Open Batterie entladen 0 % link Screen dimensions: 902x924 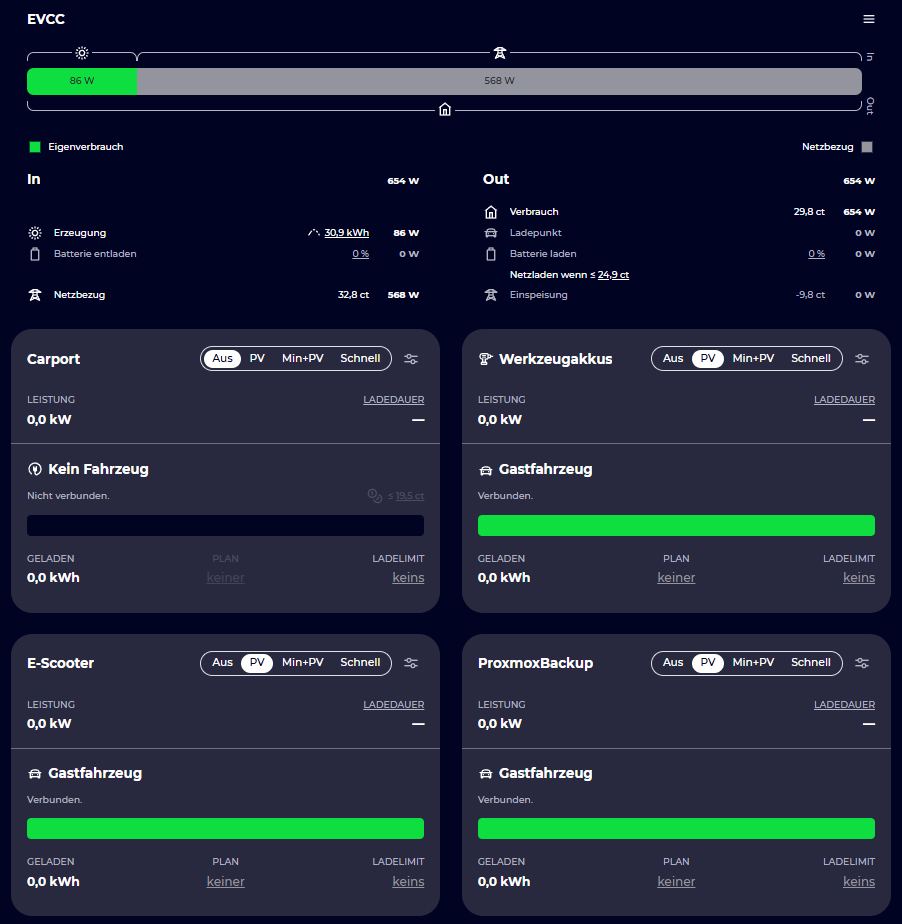tap(361, 254)
